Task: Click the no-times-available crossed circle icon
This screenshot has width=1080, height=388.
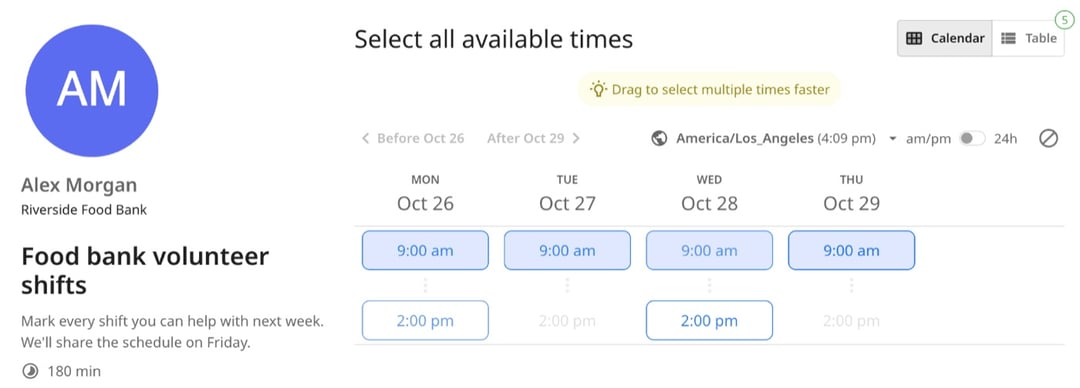Action: (1048, 139)
